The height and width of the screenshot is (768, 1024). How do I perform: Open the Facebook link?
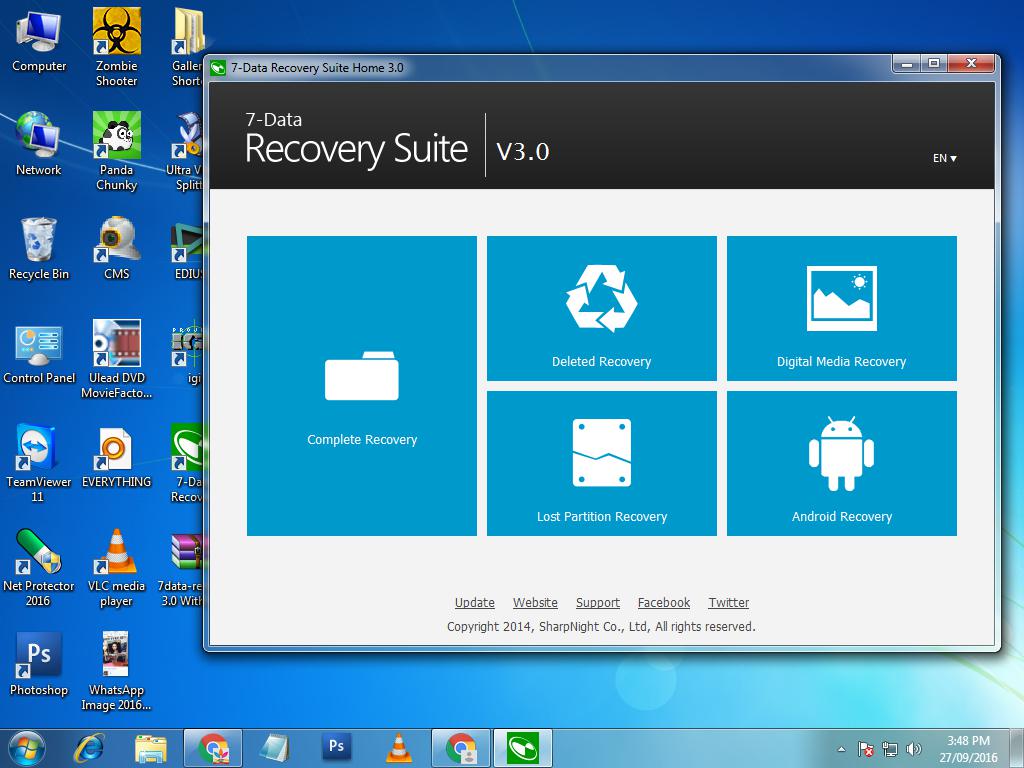pyautogui.click(x=664, y=603)
